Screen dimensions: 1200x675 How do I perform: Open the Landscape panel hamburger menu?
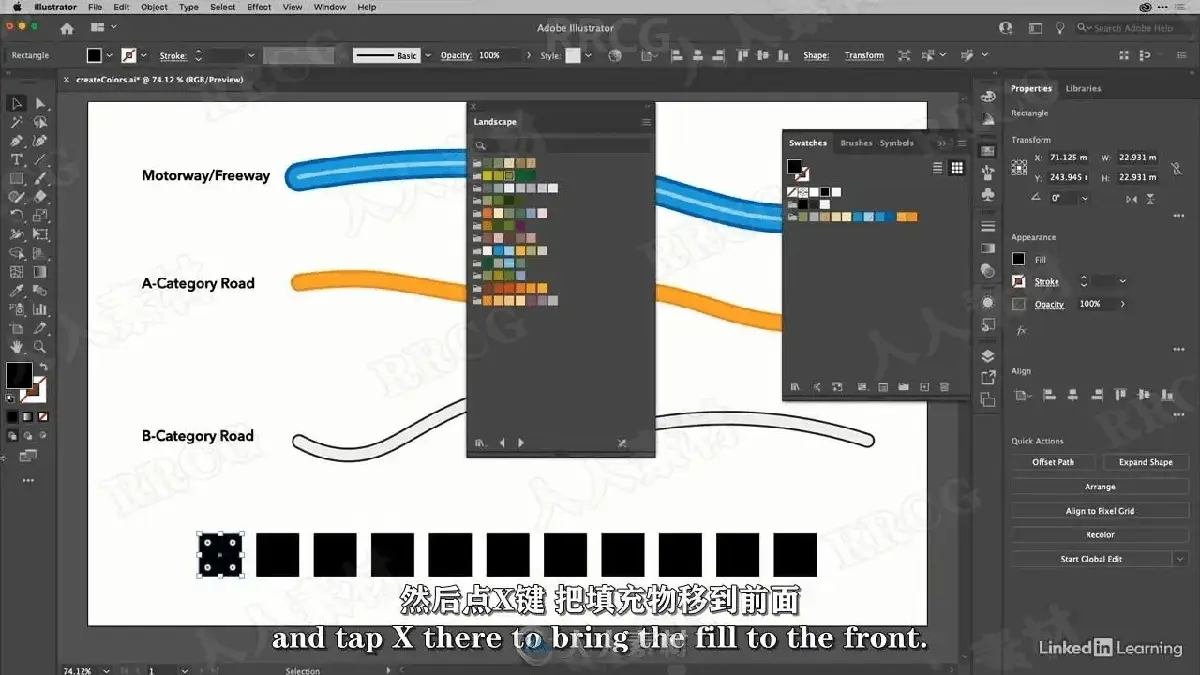click(x=646, y=122)
